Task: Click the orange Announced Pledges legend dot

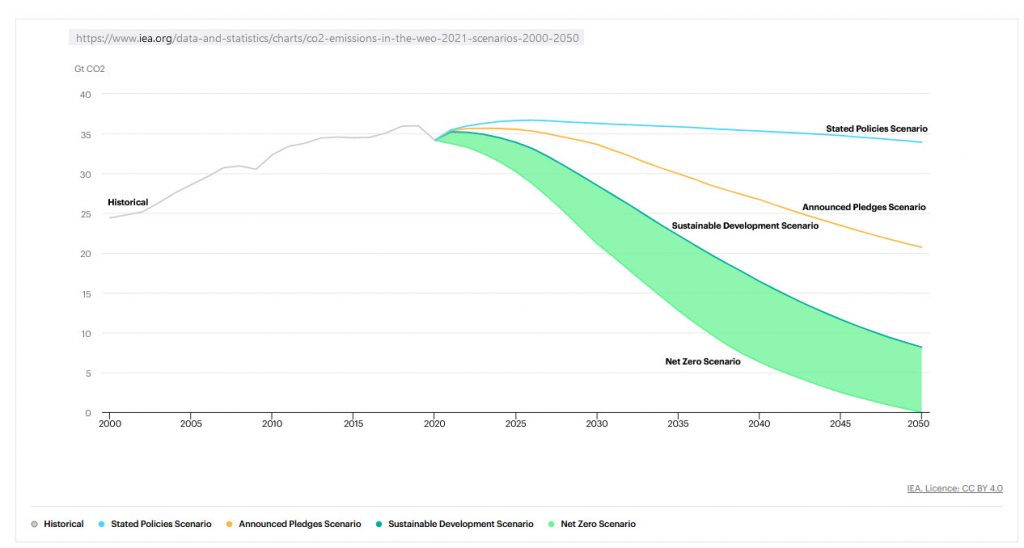Action: [x=229, y=524]
